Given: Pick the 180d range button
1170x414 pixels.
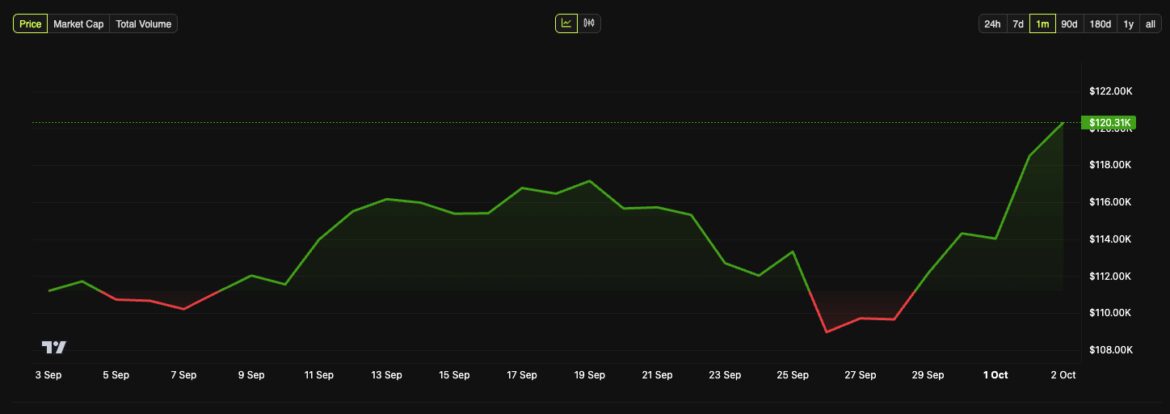Looking at the screenshot, I should tap(1100, 24).
